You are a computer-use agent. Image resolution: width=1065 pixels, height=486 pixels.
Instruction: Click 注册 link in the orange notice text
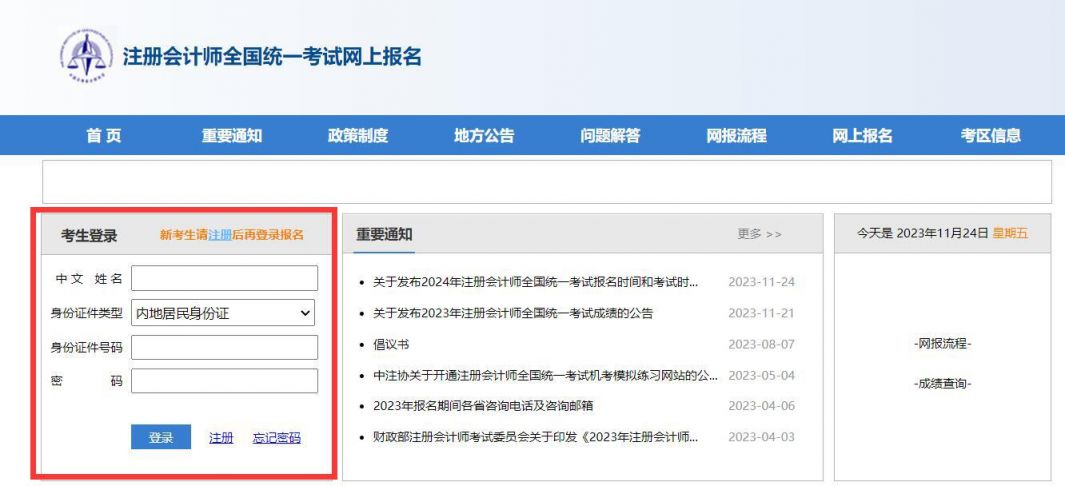pos(219,236)
